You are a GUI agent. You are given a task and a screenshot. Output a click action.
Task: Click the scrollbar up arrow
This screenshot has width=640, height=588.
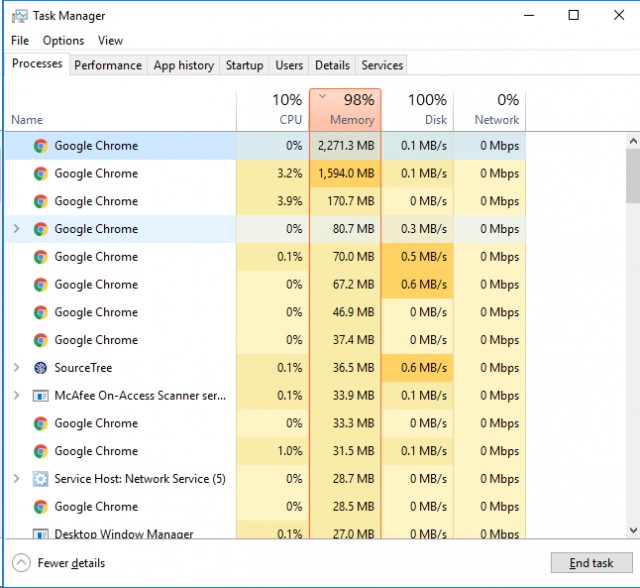(x=633, y=141)
